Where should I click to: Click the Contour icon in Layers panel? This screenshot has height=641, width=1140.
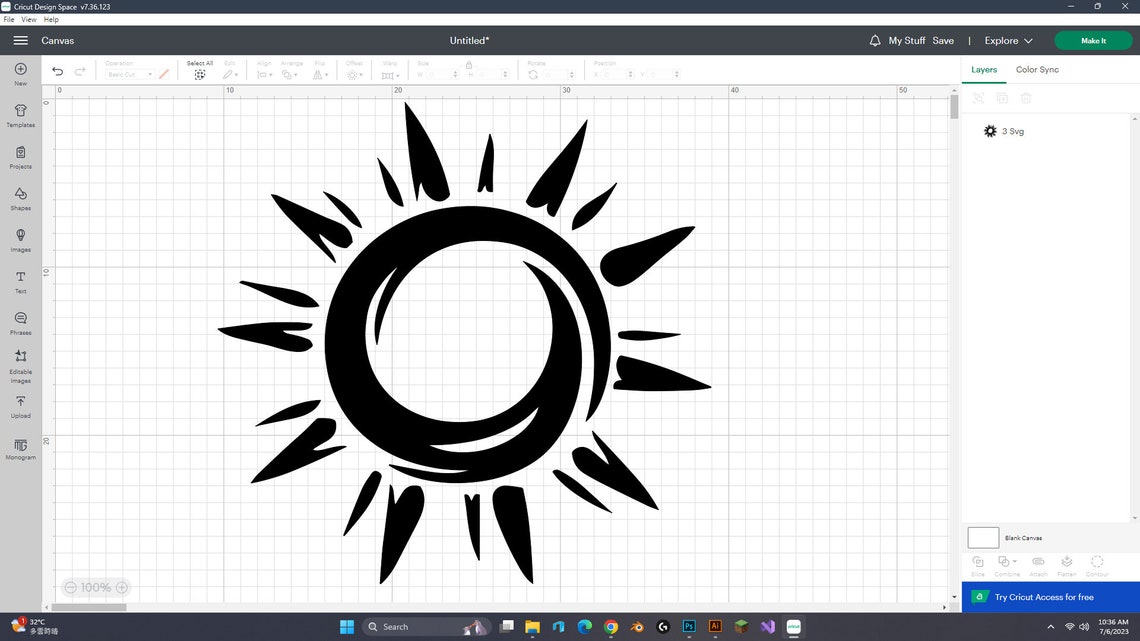(x=1097, y=563)
